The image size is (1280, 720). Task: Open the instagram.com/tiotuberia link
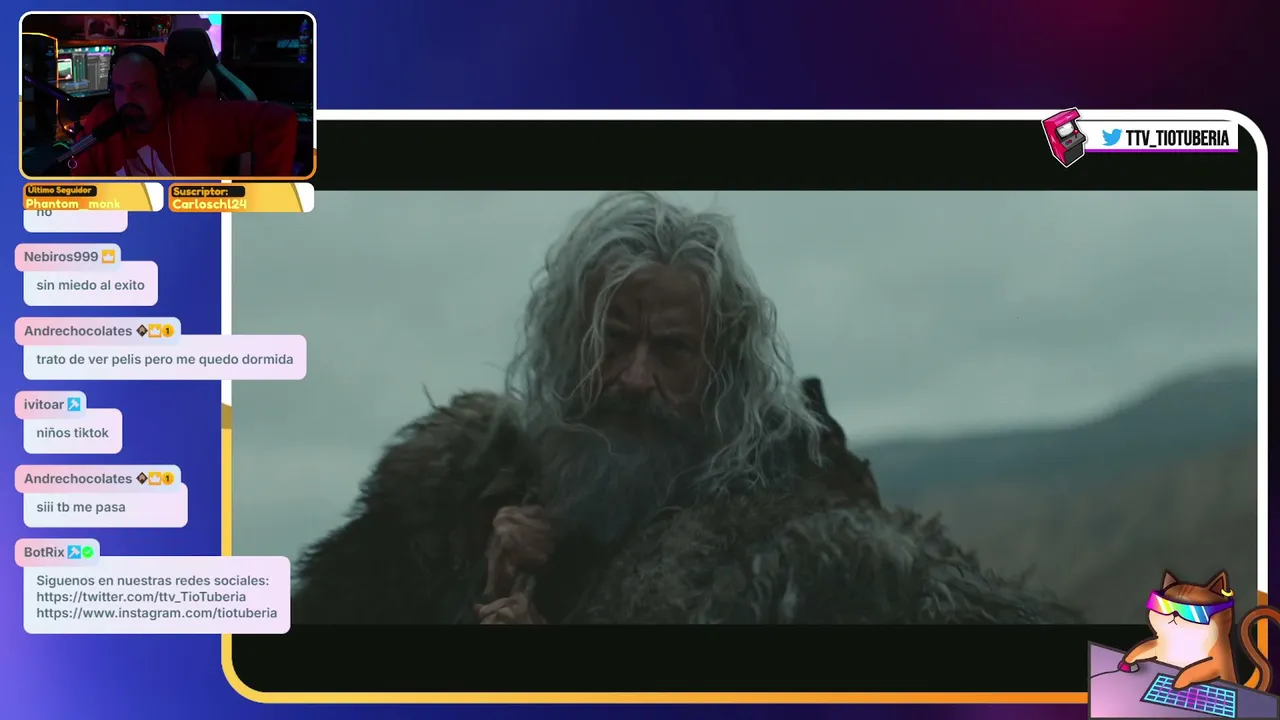[157, 613]
